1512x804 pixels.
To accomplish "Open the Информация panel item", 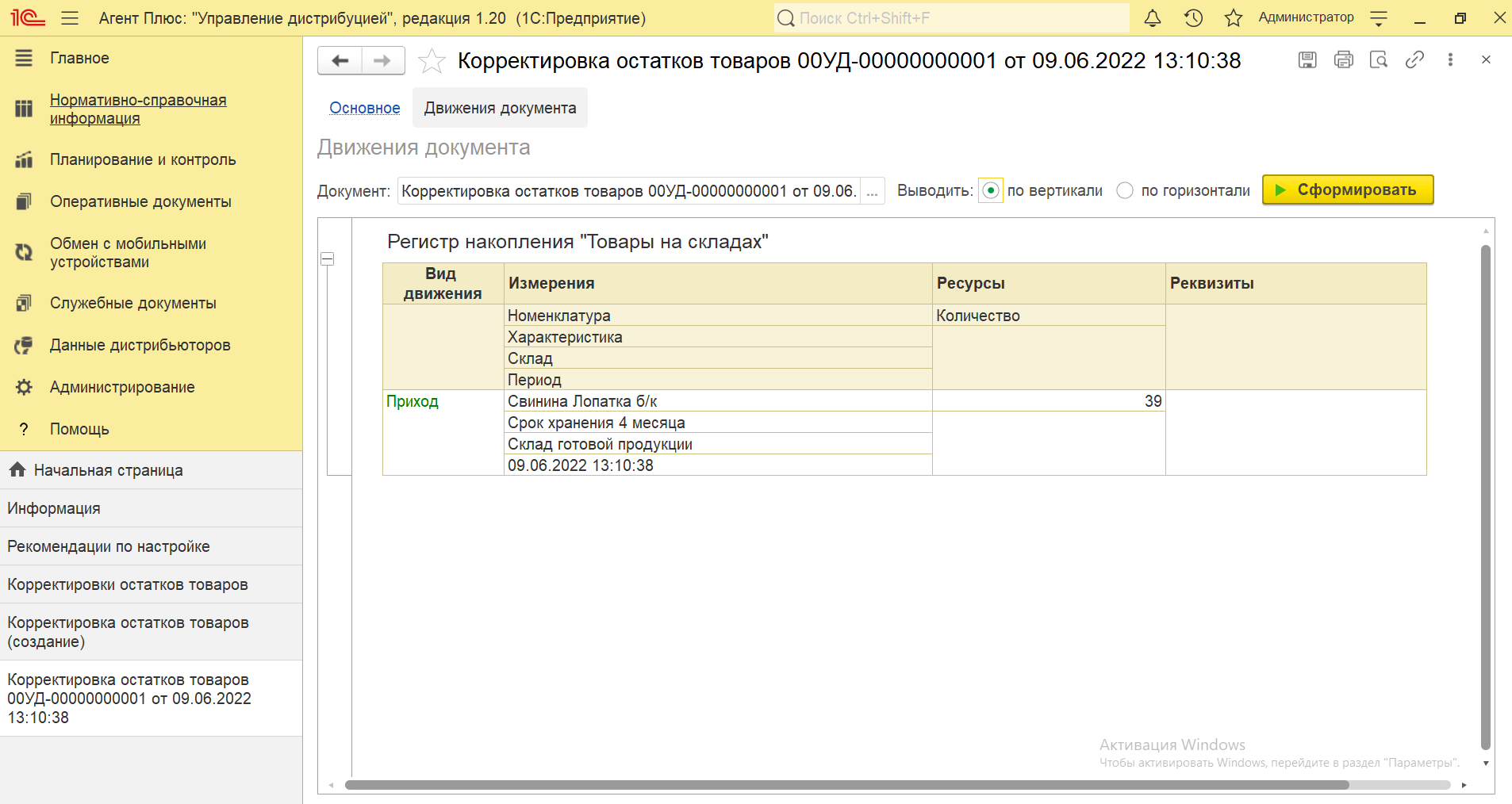I will coord(151,508).
